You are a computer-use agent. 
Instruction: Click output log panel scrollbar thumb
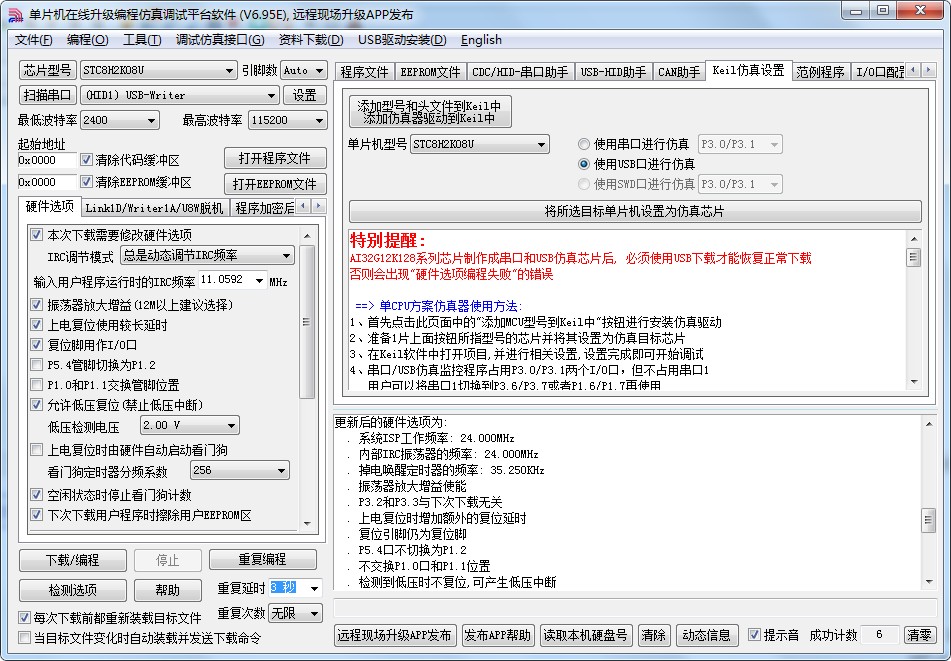(928, 520)
